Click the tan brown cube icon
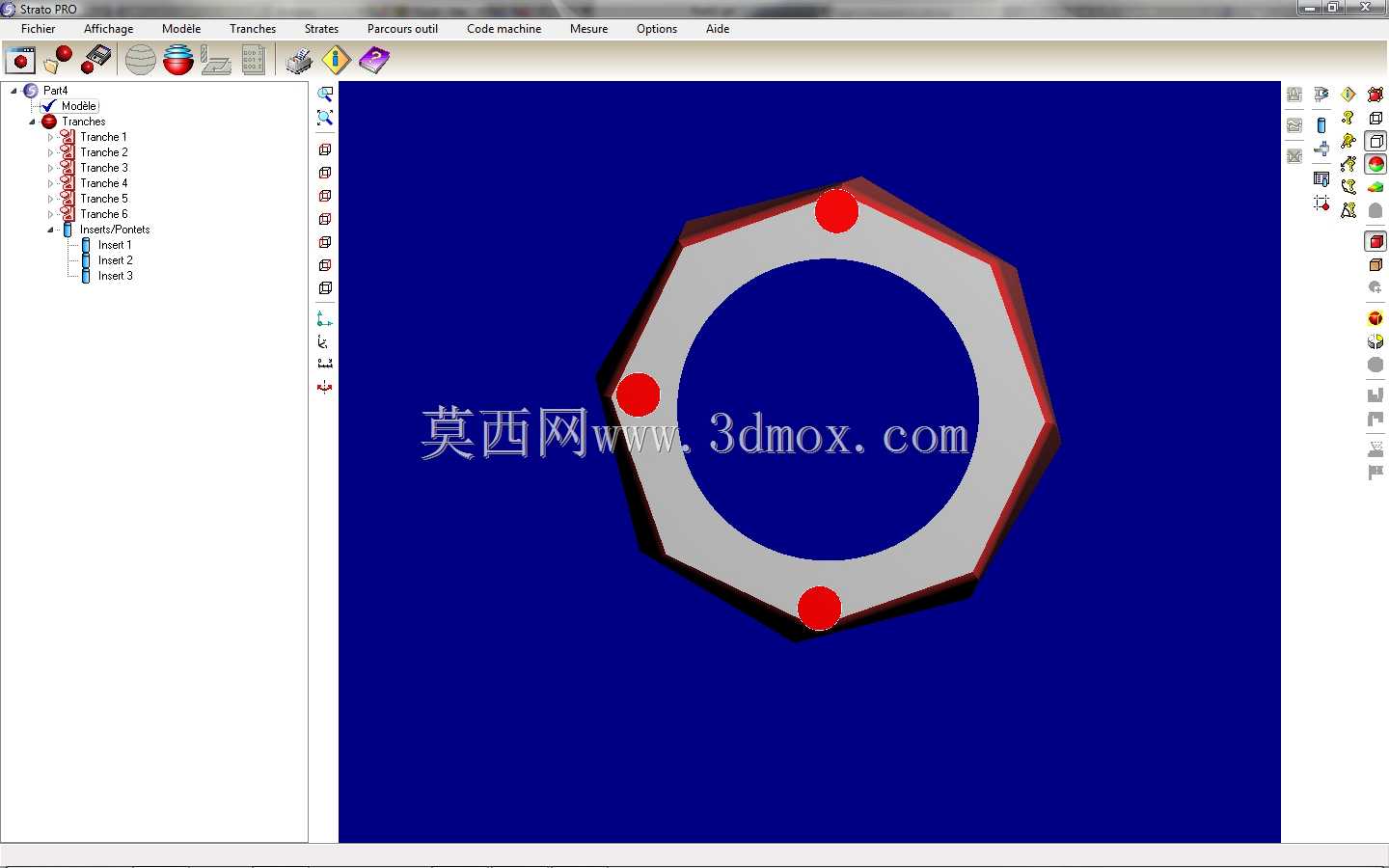This screenshot has width=1389, height=868. point(1375,264)
